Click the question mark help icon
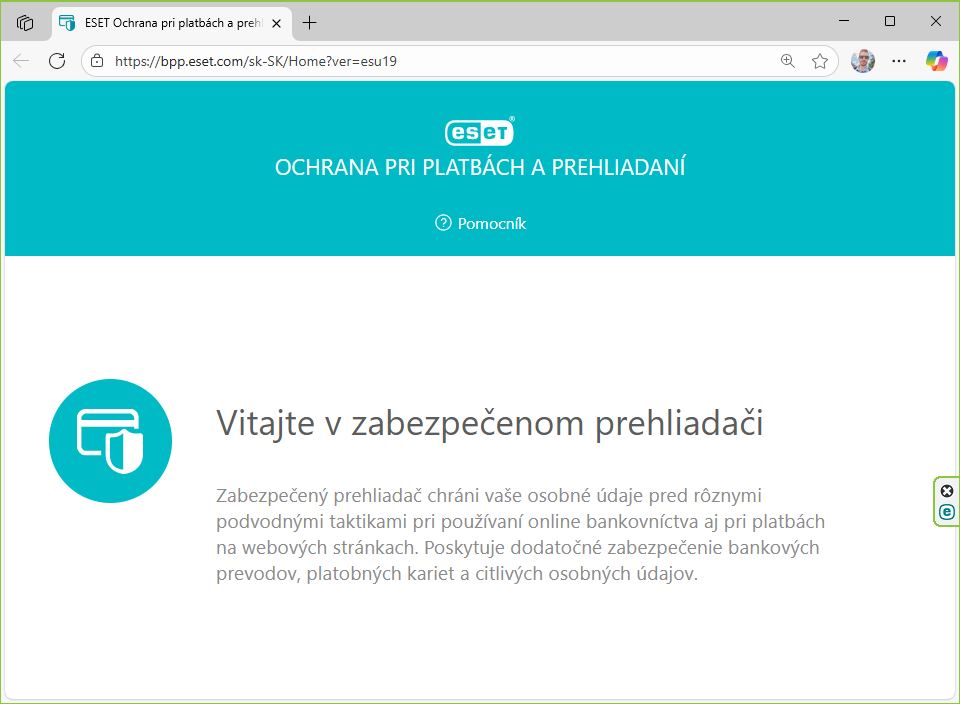This screenshot has height=704, width=960. [x=443, y=223]
